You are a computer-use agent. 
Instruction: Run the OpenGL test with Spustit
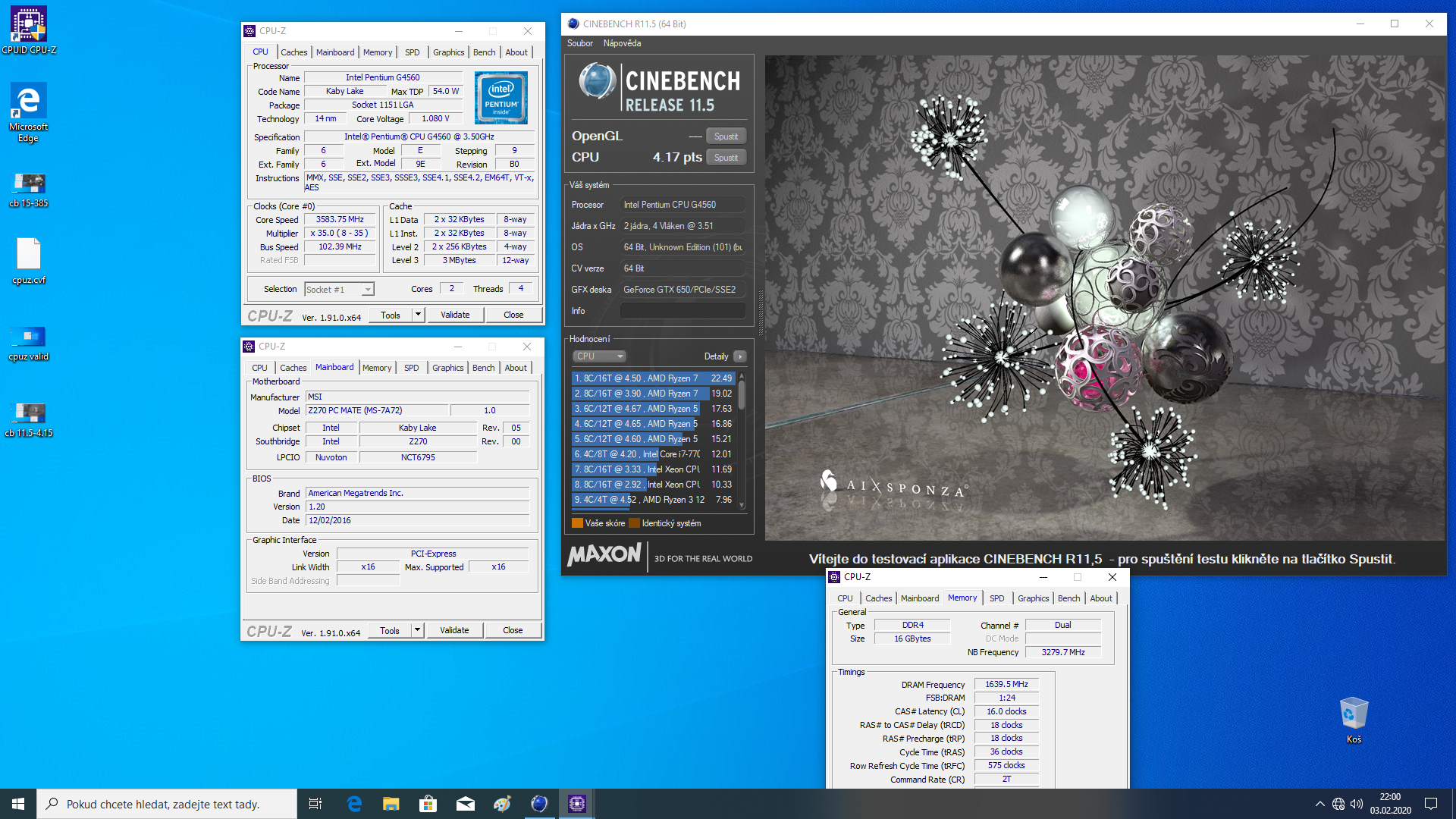(x=726, y=136)
